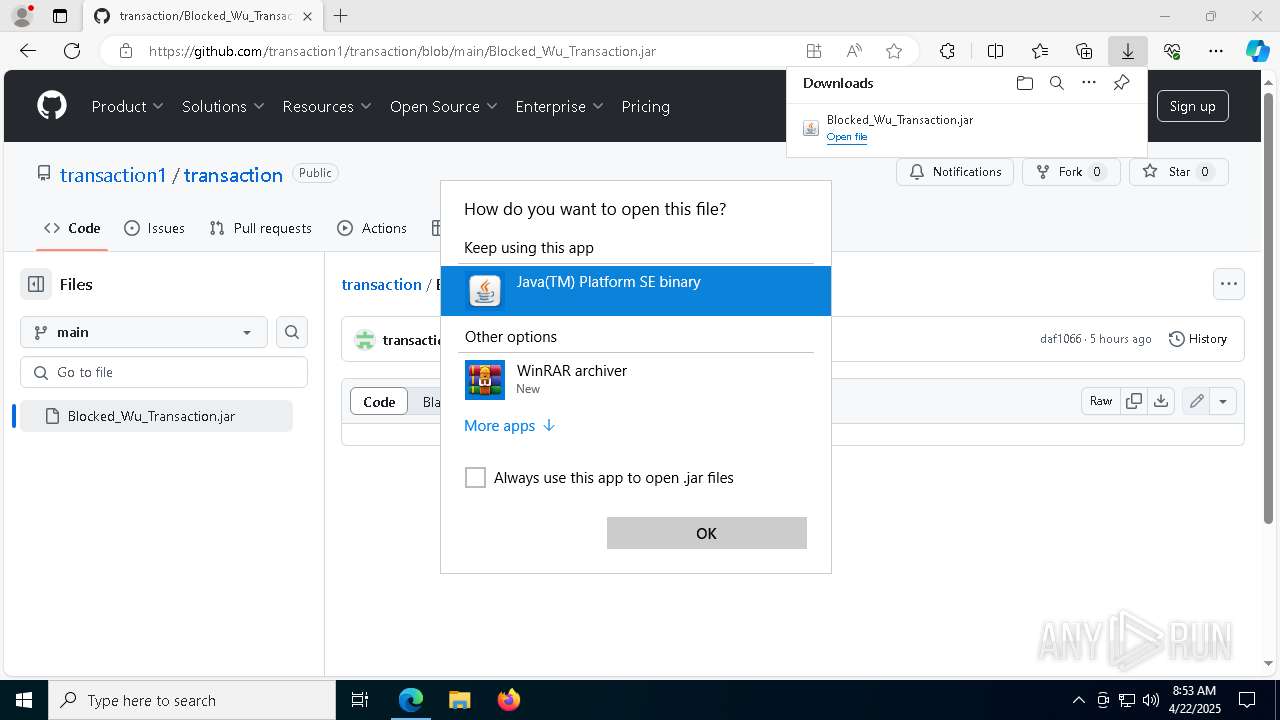Switch to the Code tab
Viewport: 1280px width, 720px height.
[72, 228]
